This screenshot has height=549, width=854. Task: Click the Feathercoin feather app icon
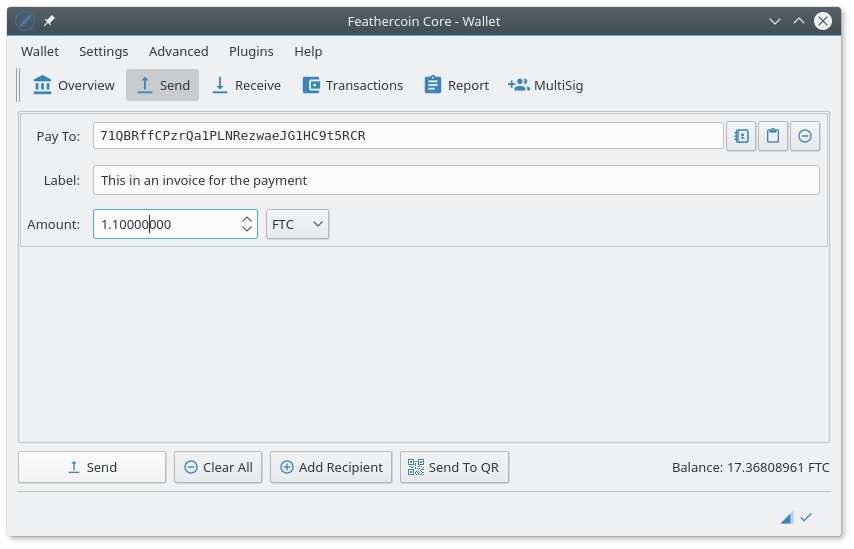click(25, 21)
